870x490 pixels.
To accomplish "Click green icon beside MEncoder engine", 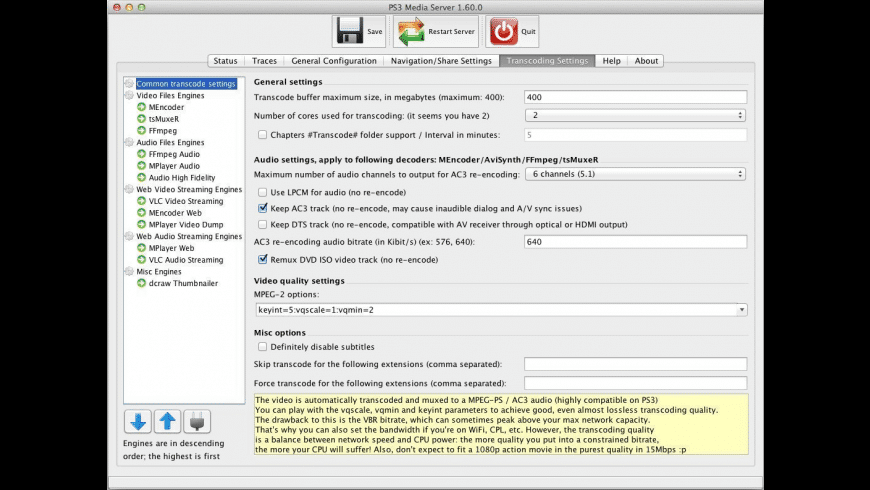I will [141, 107].
